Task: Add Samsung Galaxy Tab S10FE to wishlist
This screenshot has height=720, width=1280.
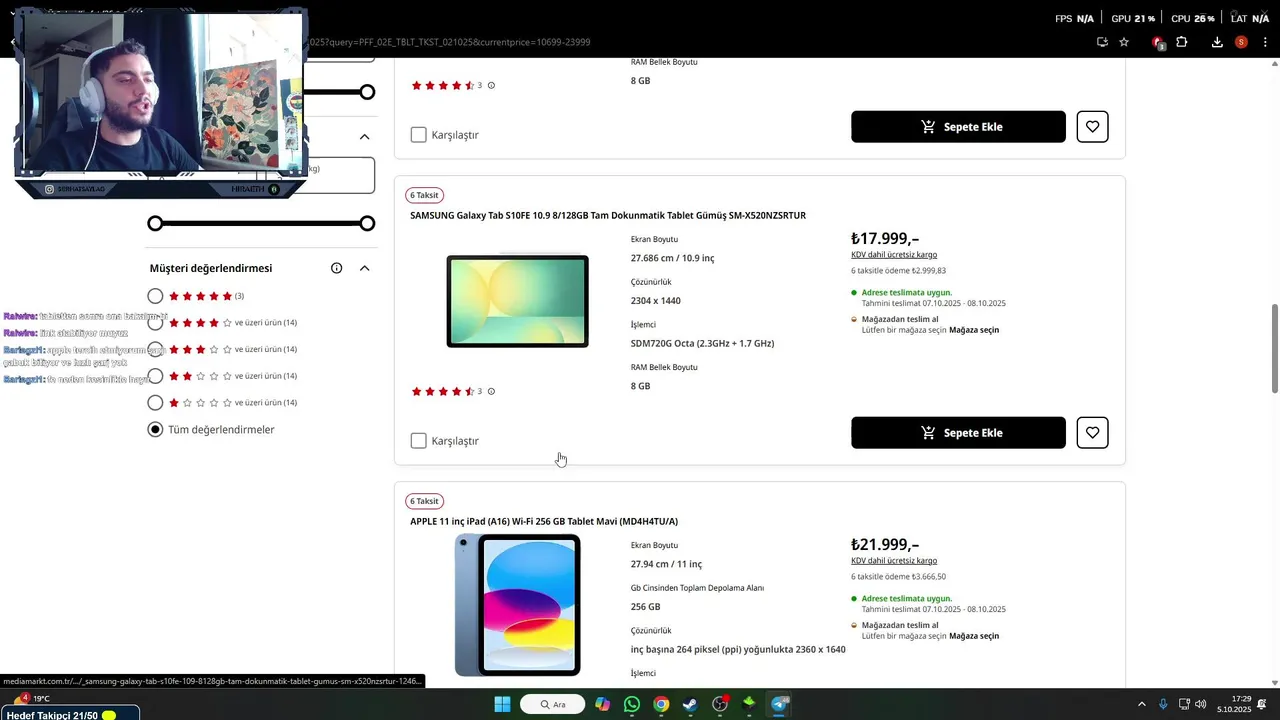Action: tap(1092, 433)
